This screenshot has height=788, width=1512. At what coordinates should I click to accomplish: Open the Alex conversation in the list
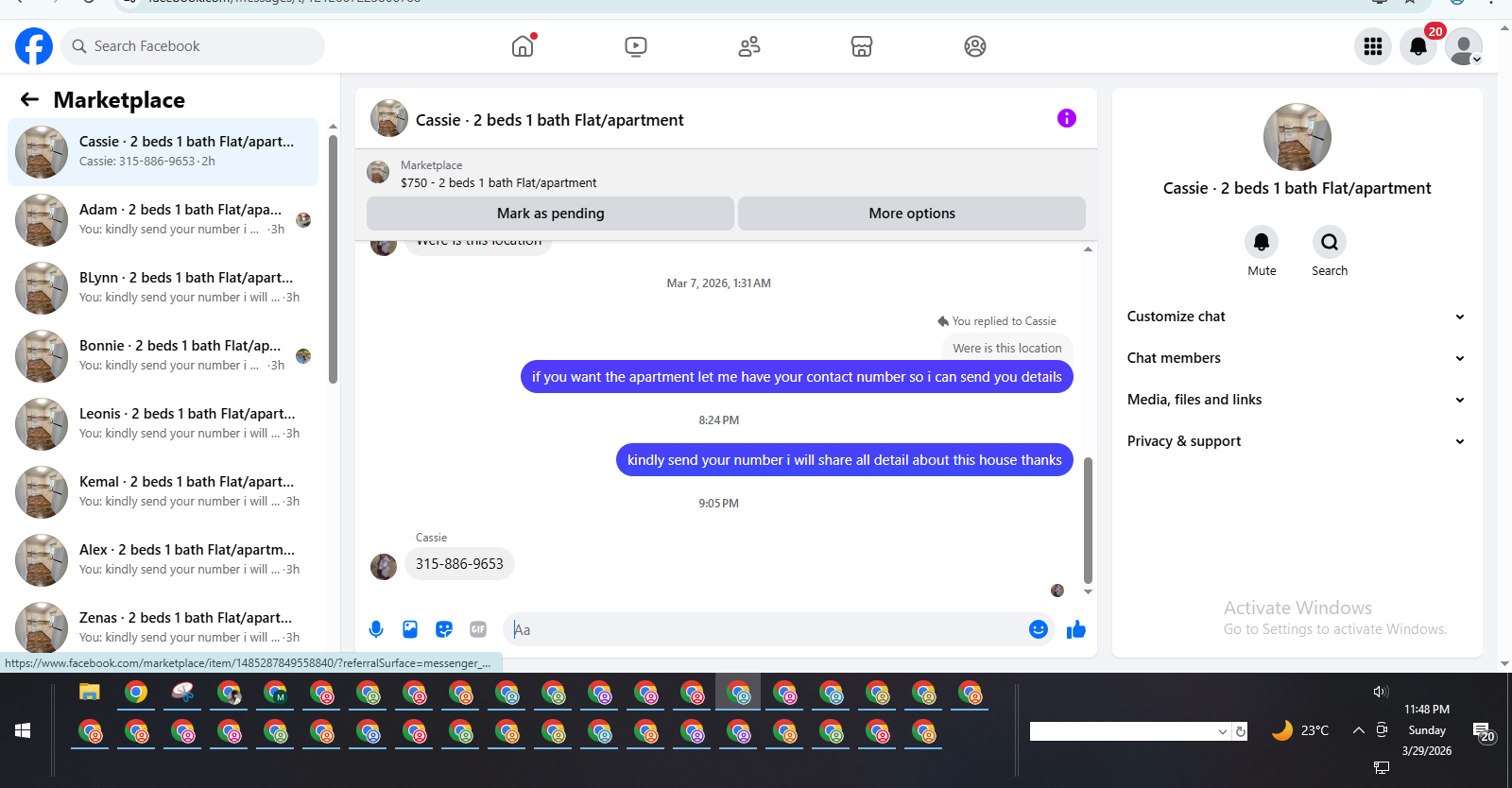tap(163, 560)
